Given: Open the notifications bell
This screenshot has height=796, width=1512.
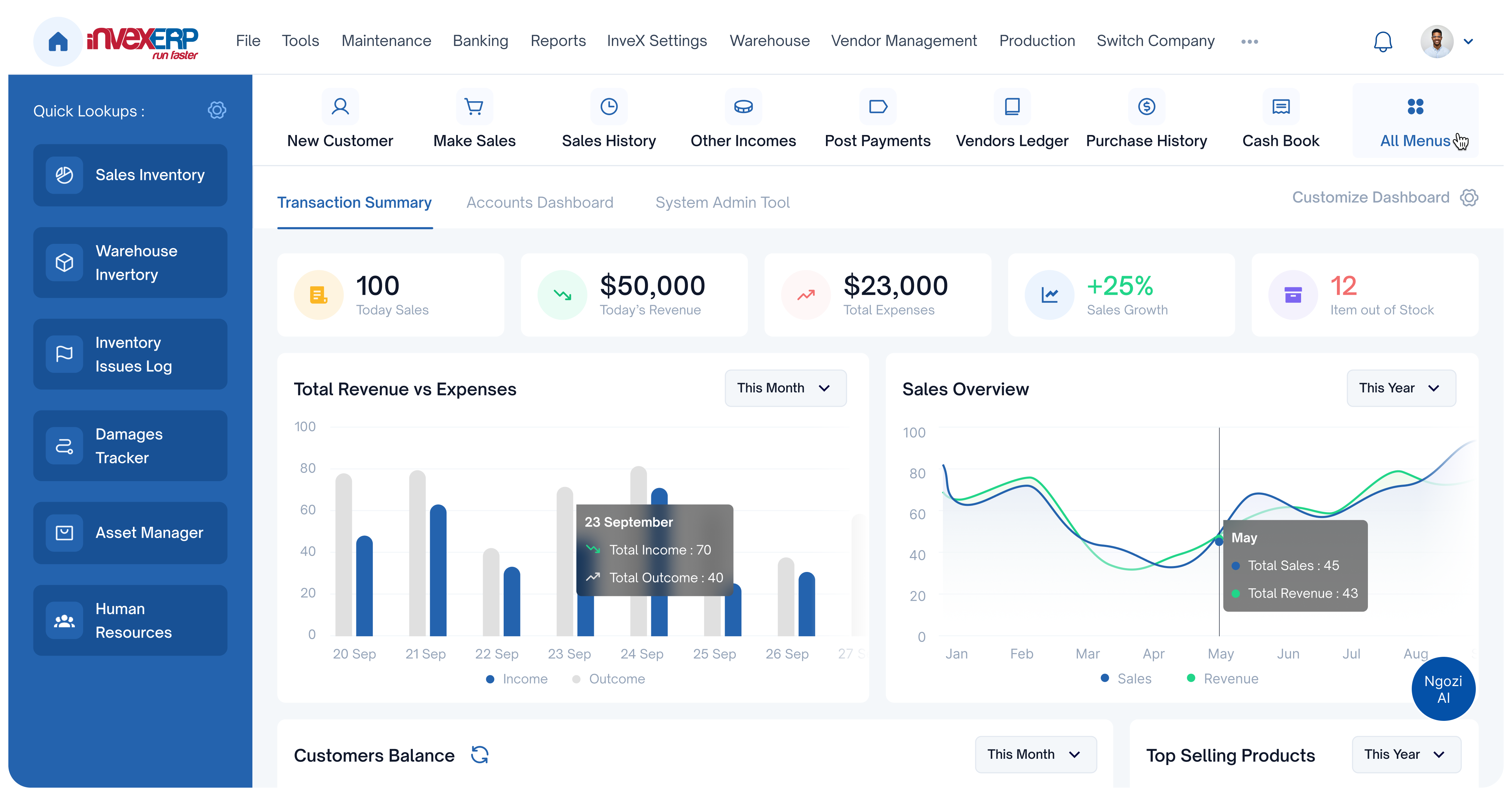Looking at the screenshot, I should pos(1383,42).
